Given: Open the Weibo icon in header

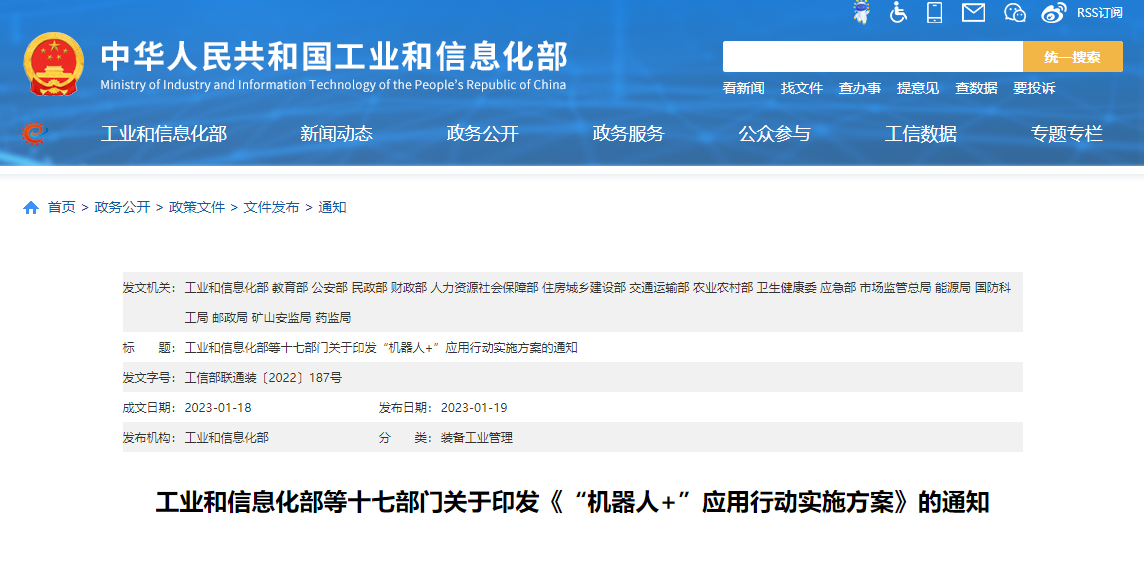Looking at the screenshot, I should [1053, 12].
